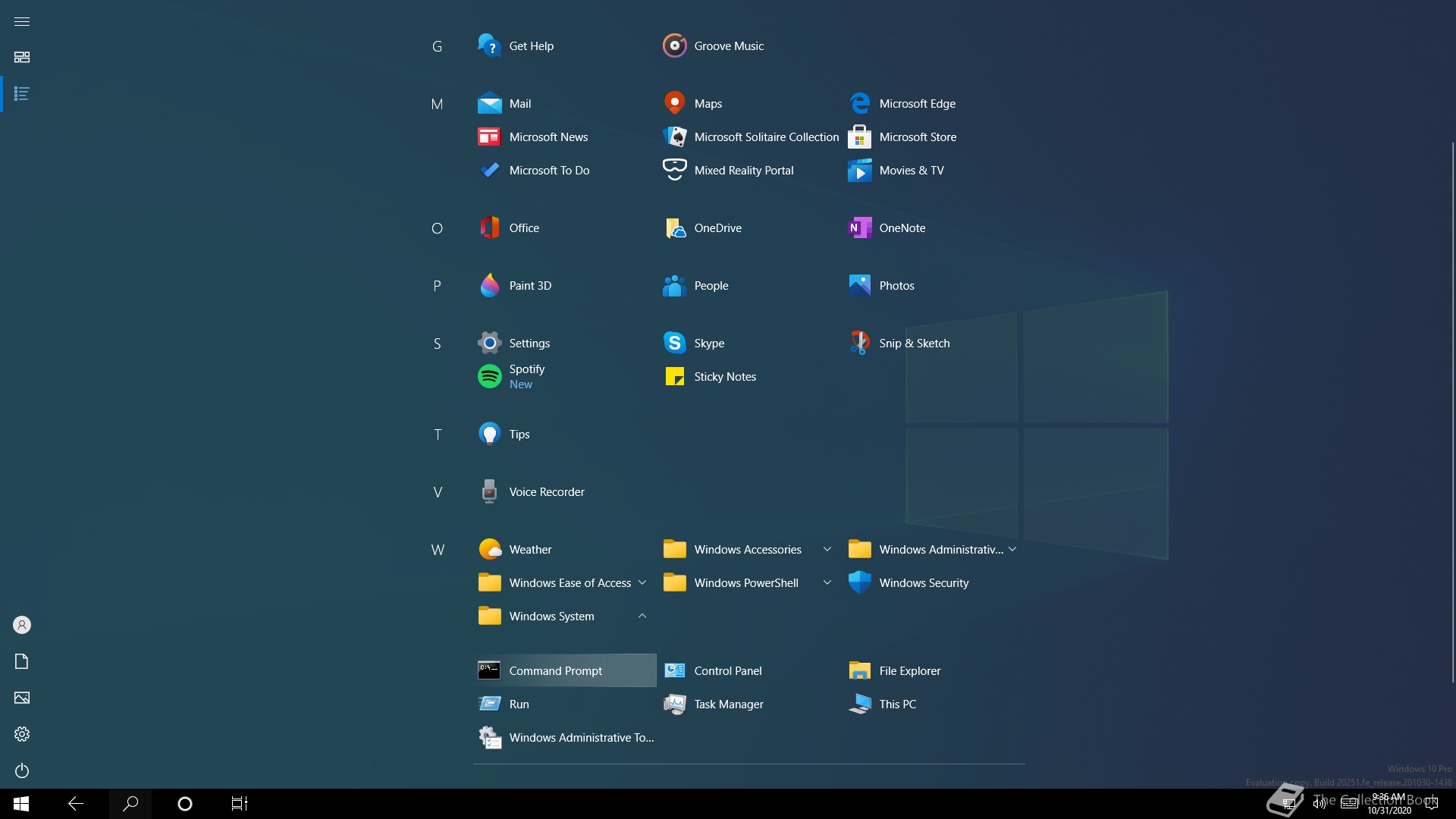The image size is (1456, 819).
Task: Open Microsoft News
Action: point(564,136)
